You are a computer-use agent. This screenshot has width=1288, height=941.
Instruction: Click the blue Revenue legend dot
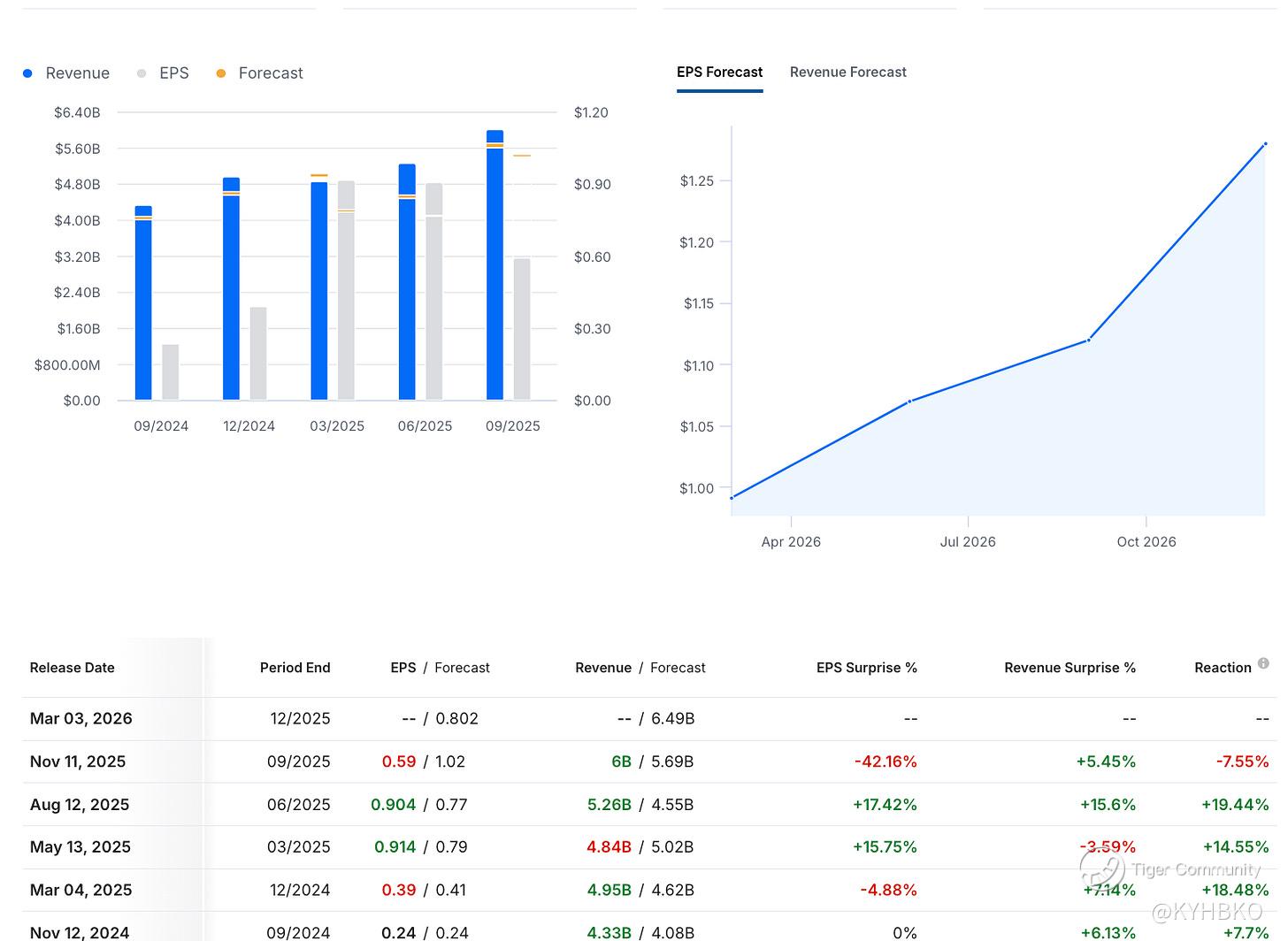pyautogui.click(x=27, y=73)
